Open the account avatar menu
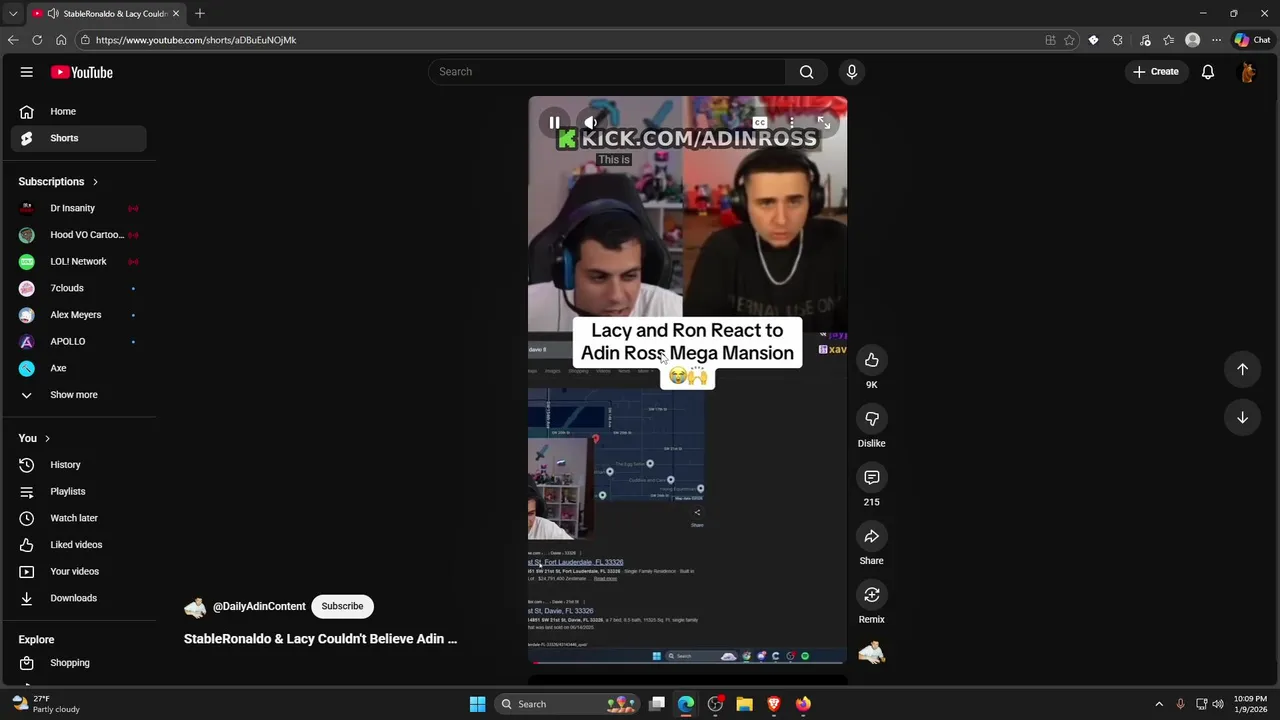Viewport: 1280px width, 720px height. coord(1248,72)
